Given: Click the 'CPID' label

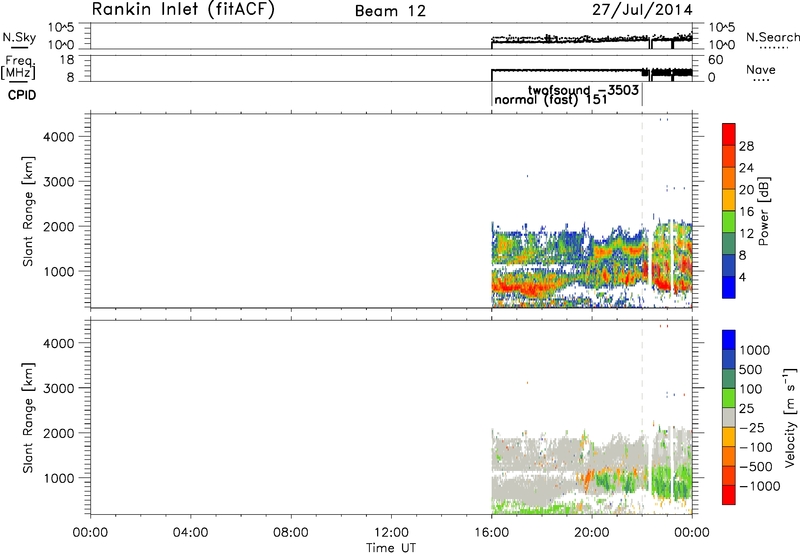Looking at the screenshot, I should coord(22,95).
